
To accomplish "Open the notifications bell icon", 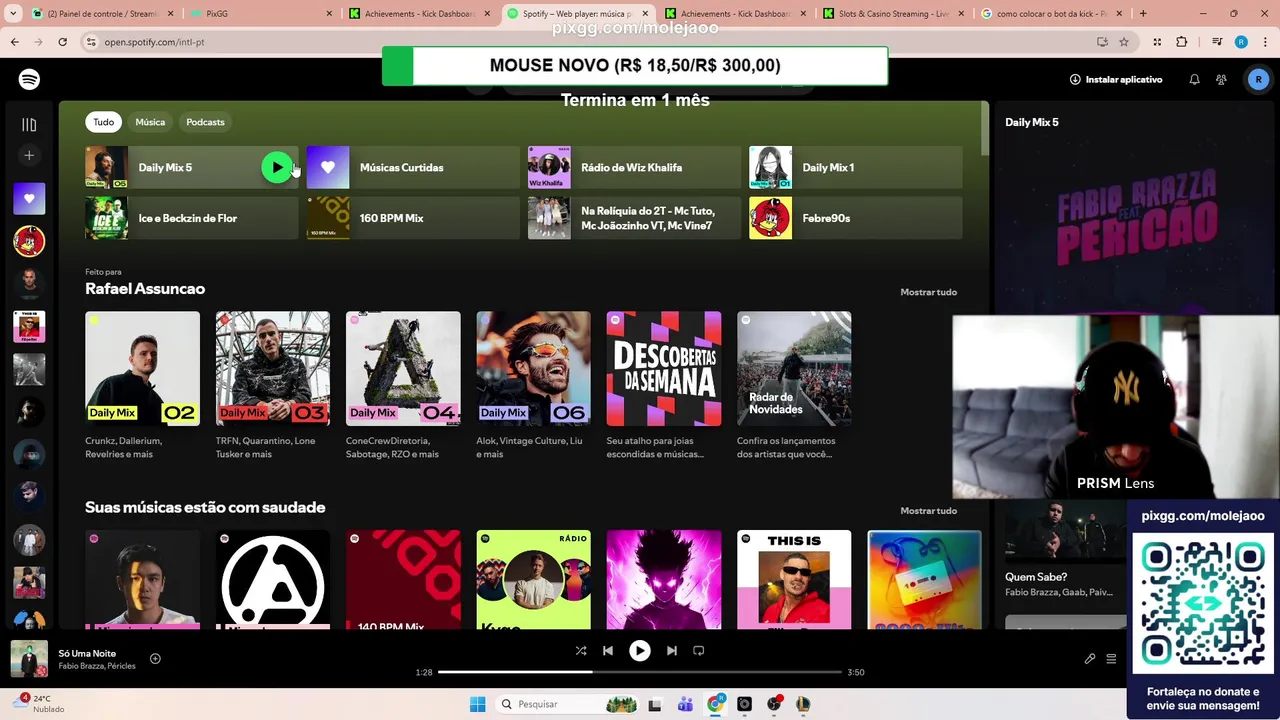I will tap(1194, 79).
